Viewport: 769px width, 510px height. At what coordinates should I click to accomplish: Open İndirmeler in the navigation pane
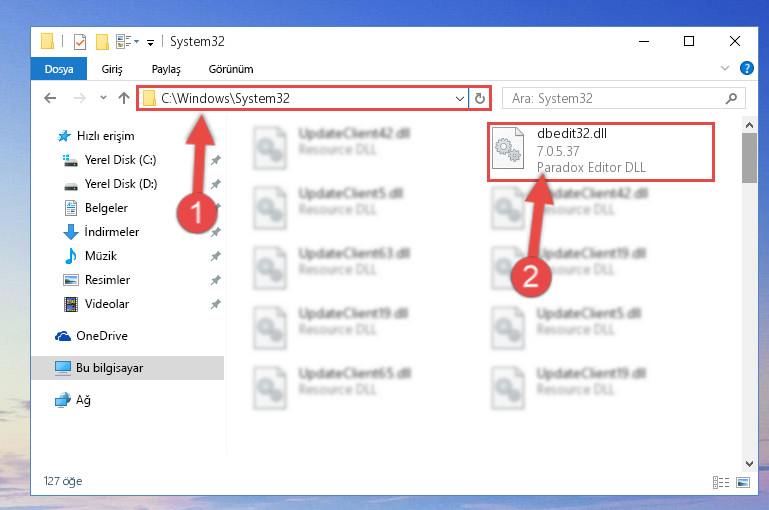112,231
